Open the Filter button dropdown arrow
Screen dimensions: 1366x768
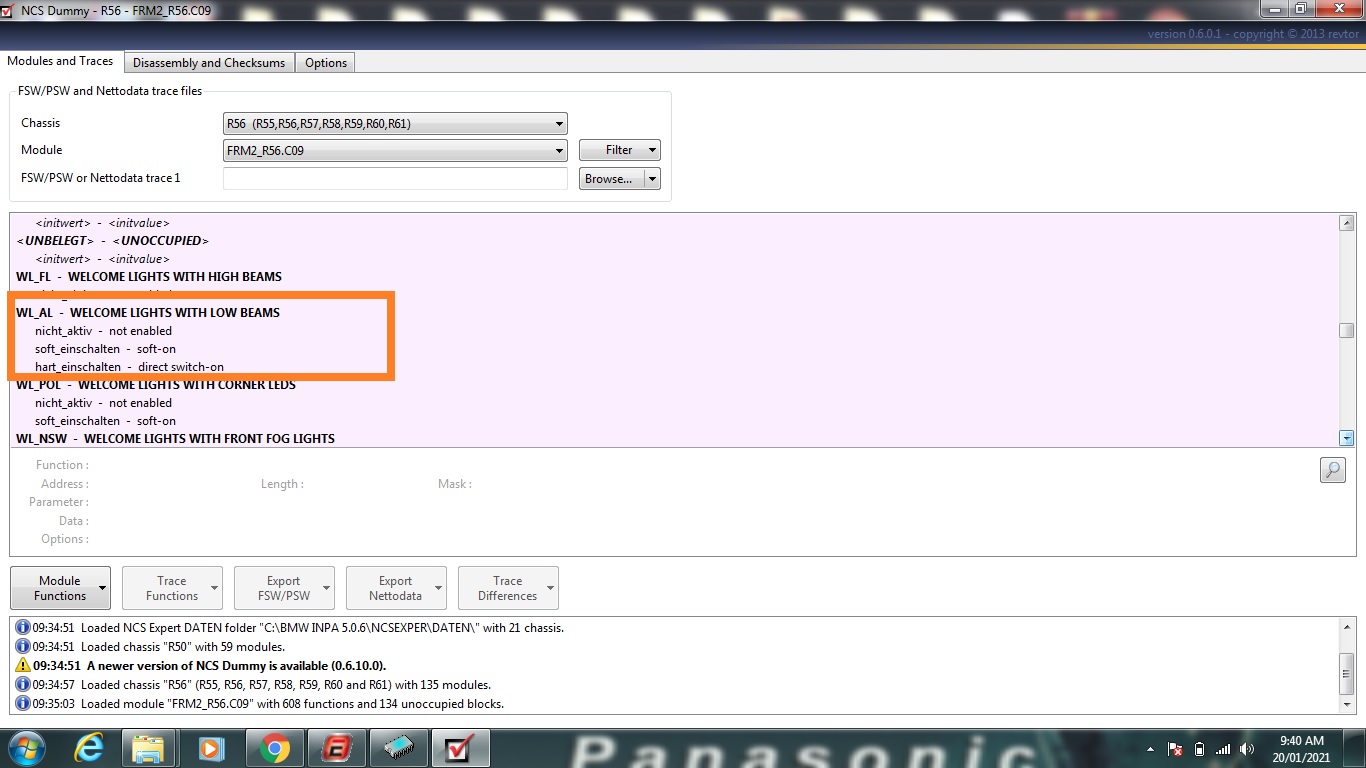(652, 150)
